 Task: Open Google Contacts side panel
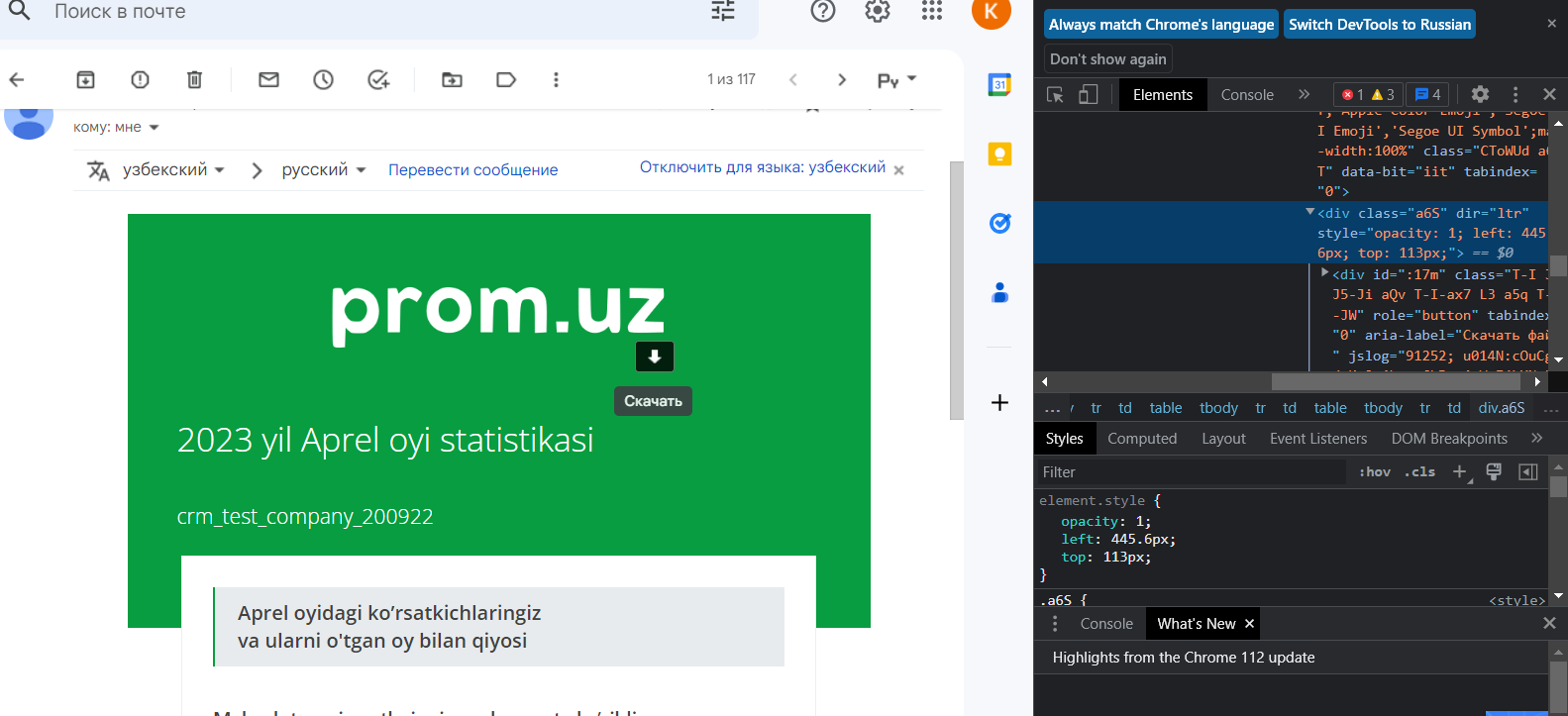pos(1000,292)
